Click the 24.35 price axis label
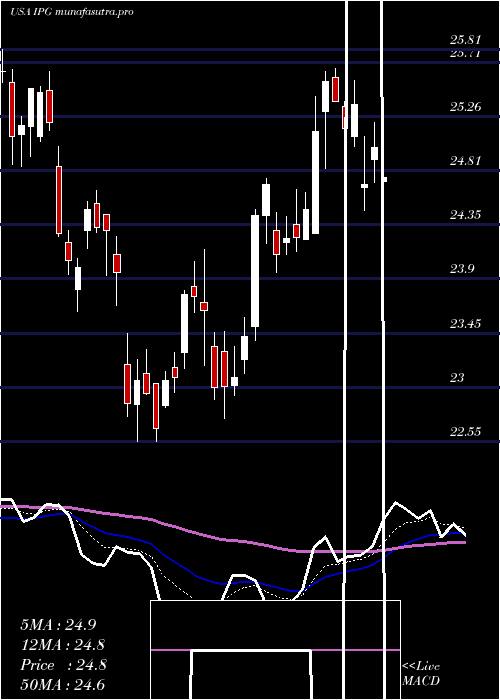500x700 pixels. (465, 215)
